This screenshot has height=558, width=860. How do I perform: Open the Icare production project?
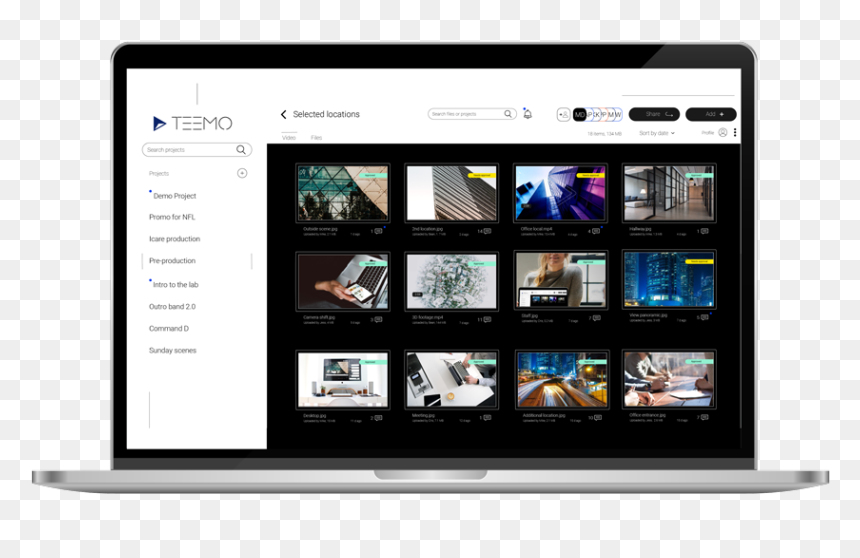point(174,239)
